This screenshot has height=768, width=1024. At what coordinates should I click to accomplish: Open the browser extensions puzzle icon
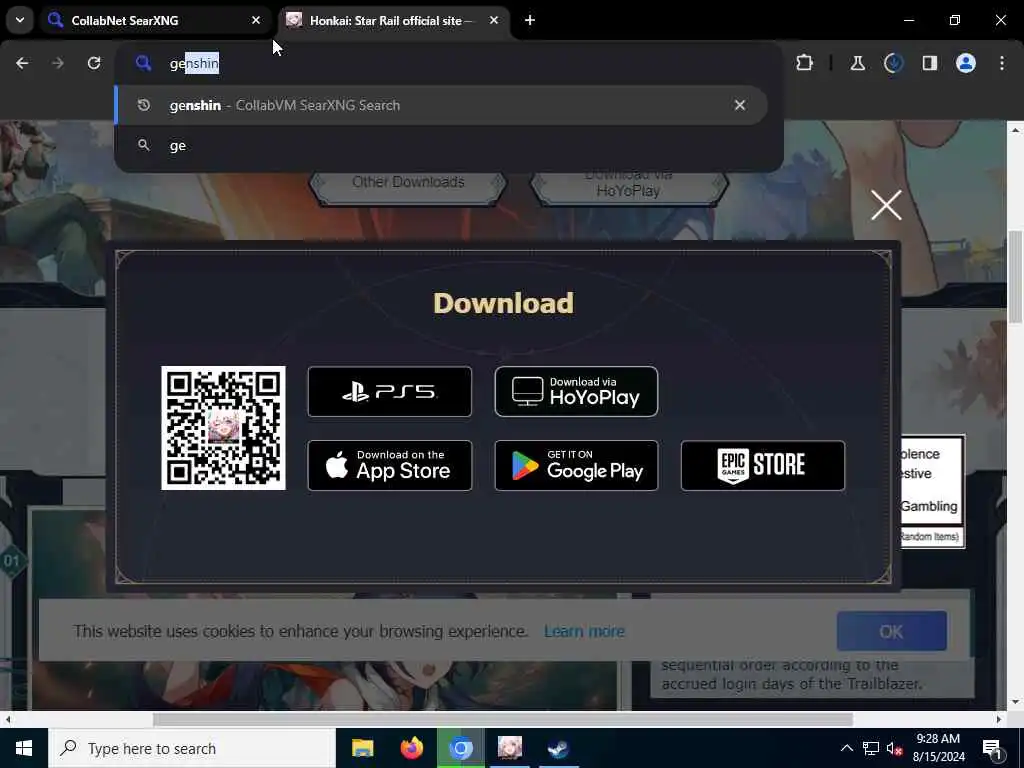[805, 63]
